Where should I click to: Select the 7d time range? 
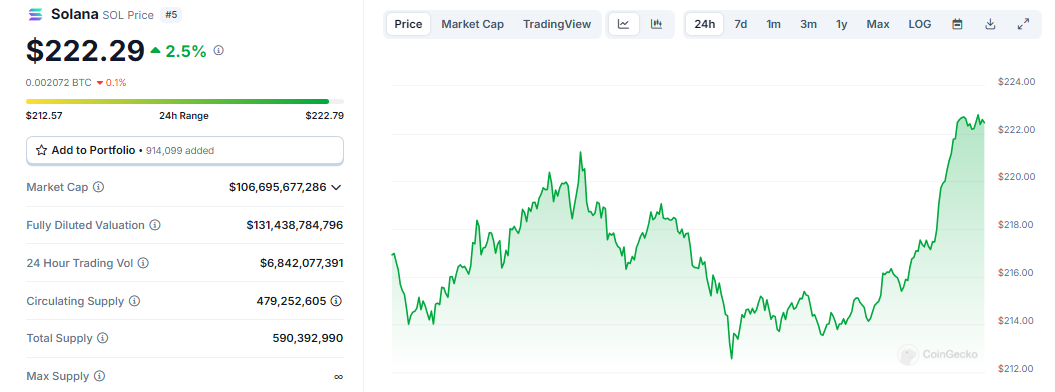pos(741,24)
